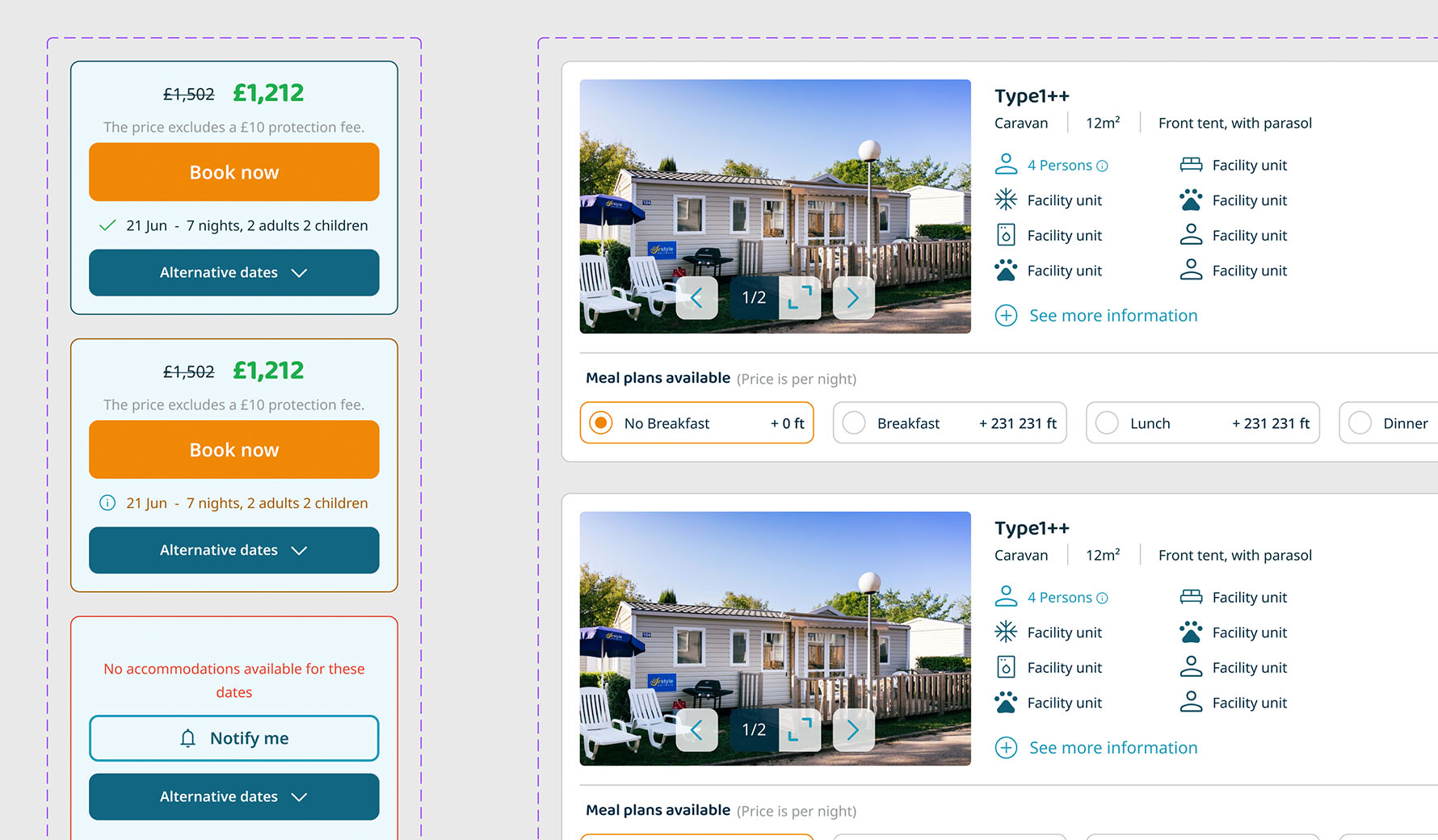The image size is (1438, 840).
Task: Click the bell icon in Notify me
Action: [188, 738]
